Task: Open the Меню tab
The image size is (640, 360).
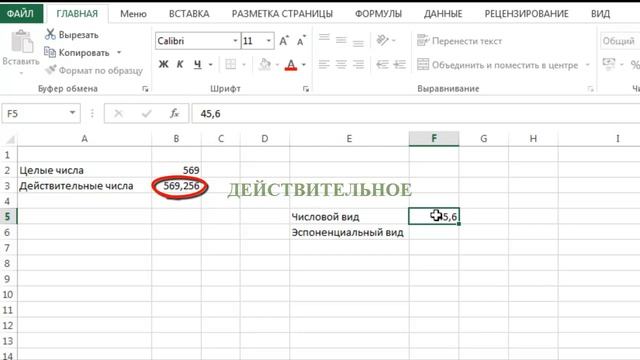Action: click(x=133, y=14)
